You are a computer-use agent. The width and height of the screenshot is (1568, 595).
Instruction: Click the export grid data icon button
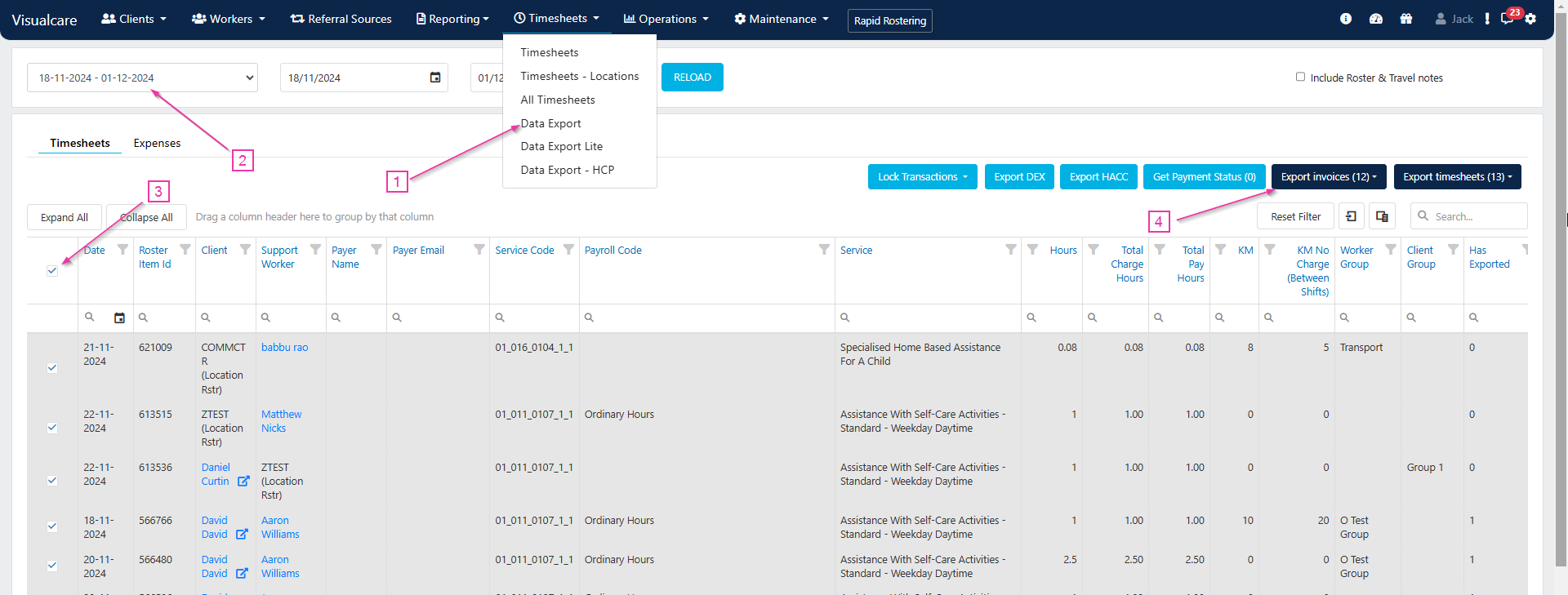tap(1352, 216)
